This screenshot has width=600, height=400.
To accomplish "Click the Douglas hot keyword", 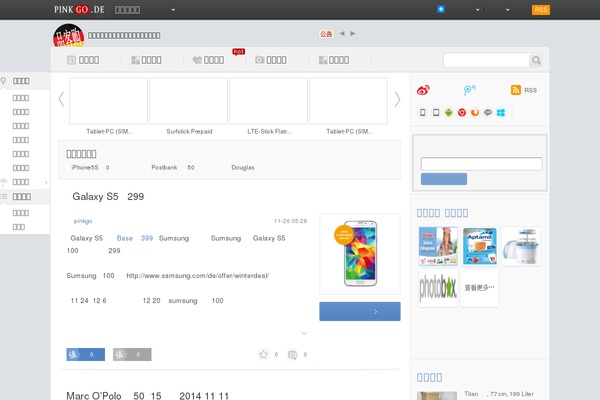I will point(243,167).
